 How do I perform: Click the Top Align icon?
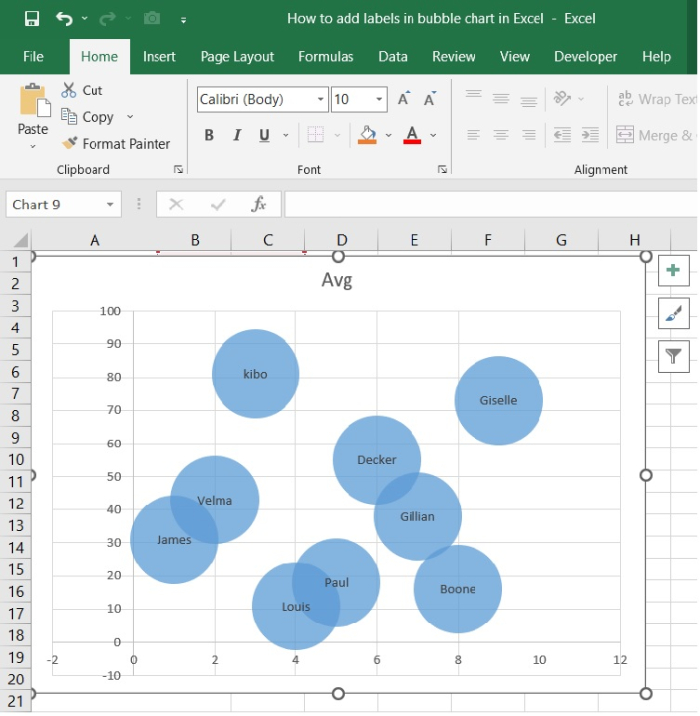point(474,95)
